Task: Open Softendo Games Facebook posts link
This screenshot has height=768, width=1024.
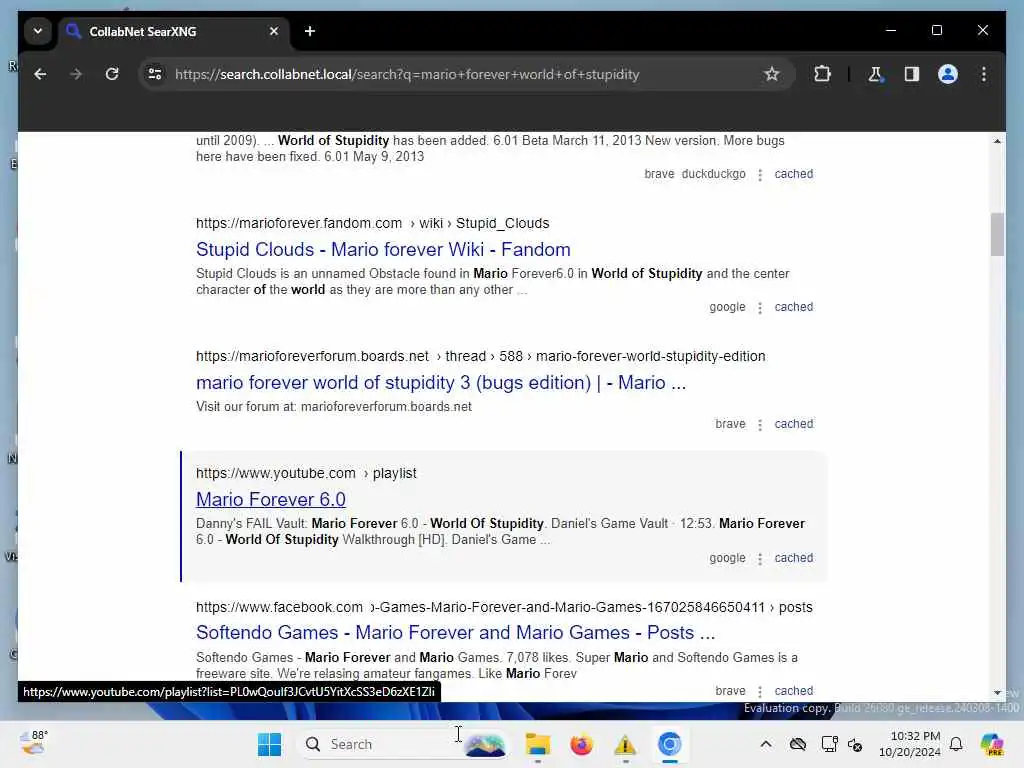Action: 456,633
